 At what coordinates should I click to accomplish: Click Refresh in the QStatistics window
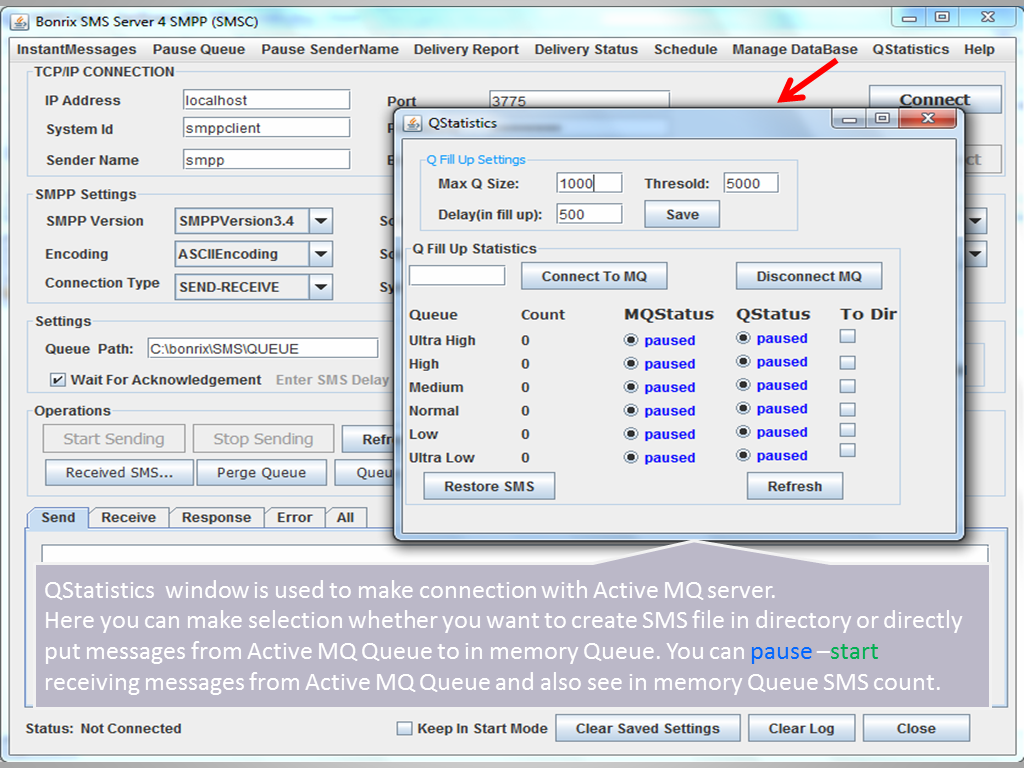[795, 487]
